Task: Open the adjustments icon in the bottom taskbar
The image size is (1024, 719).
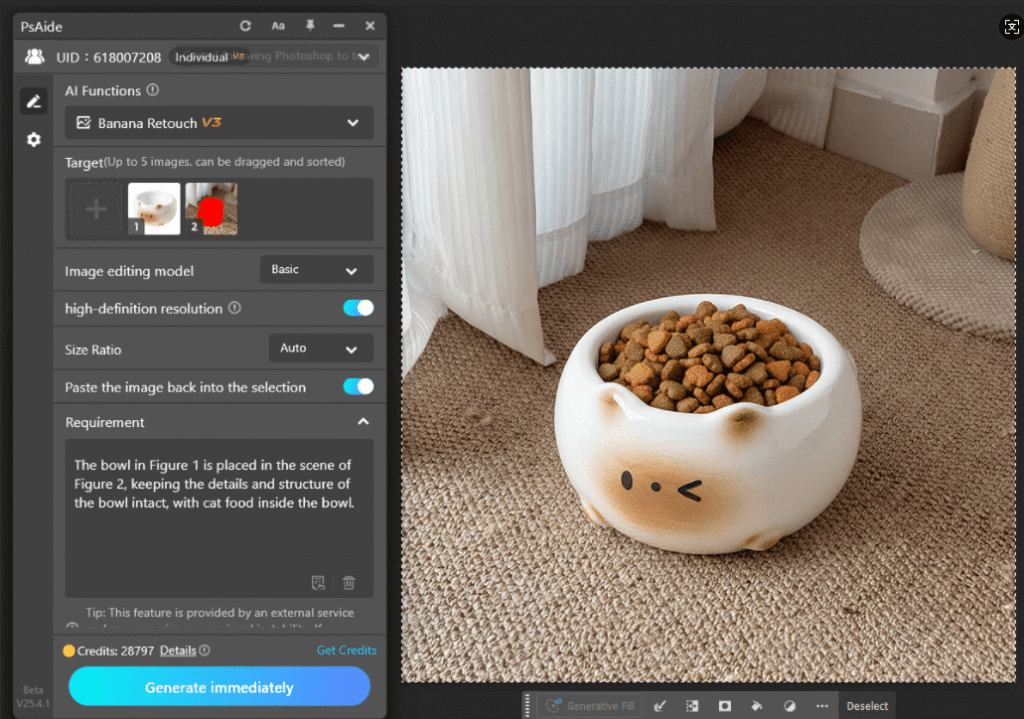Action: coord(789,705)
